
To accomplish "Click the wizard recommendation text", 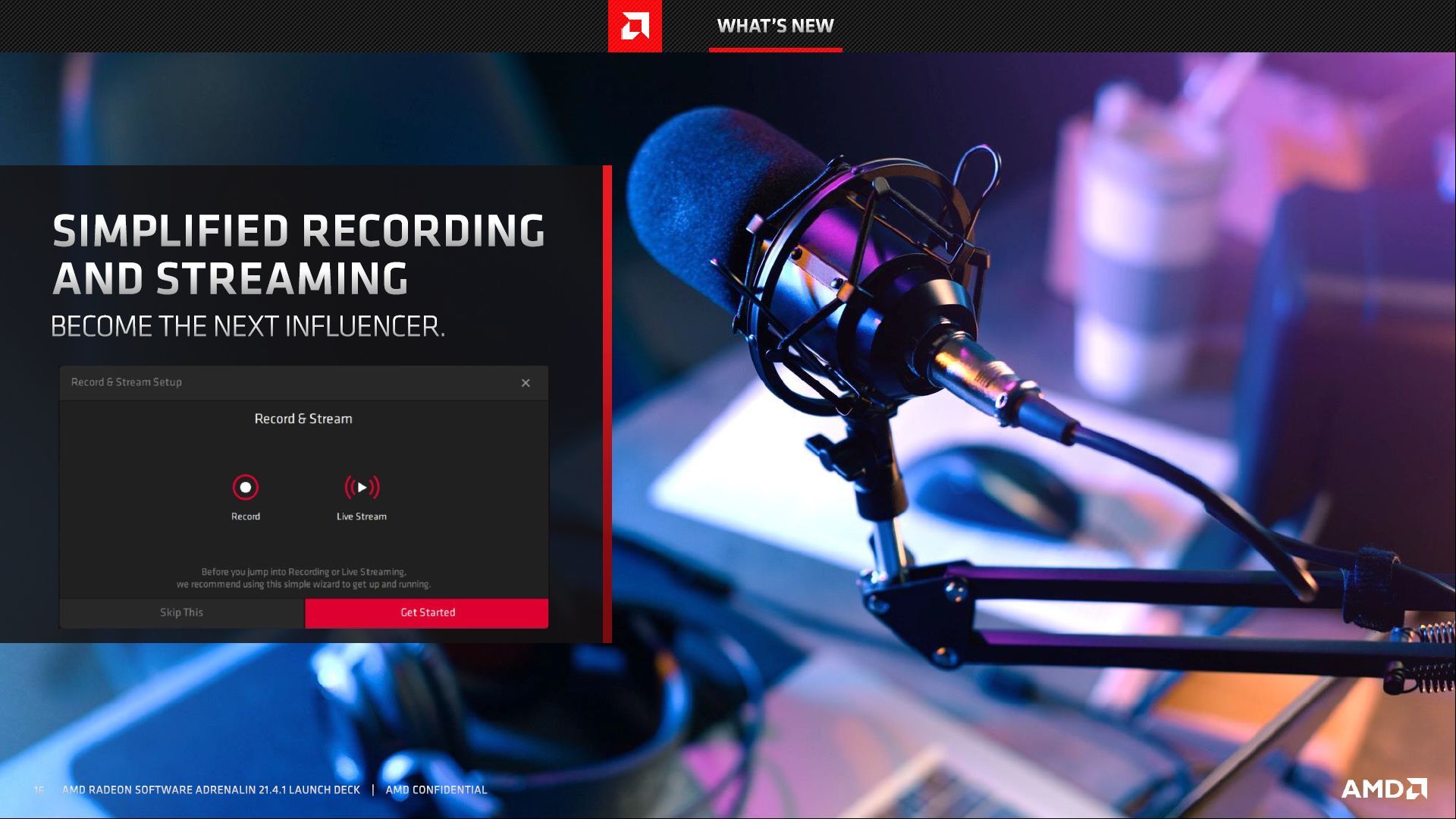I will 303,578.
